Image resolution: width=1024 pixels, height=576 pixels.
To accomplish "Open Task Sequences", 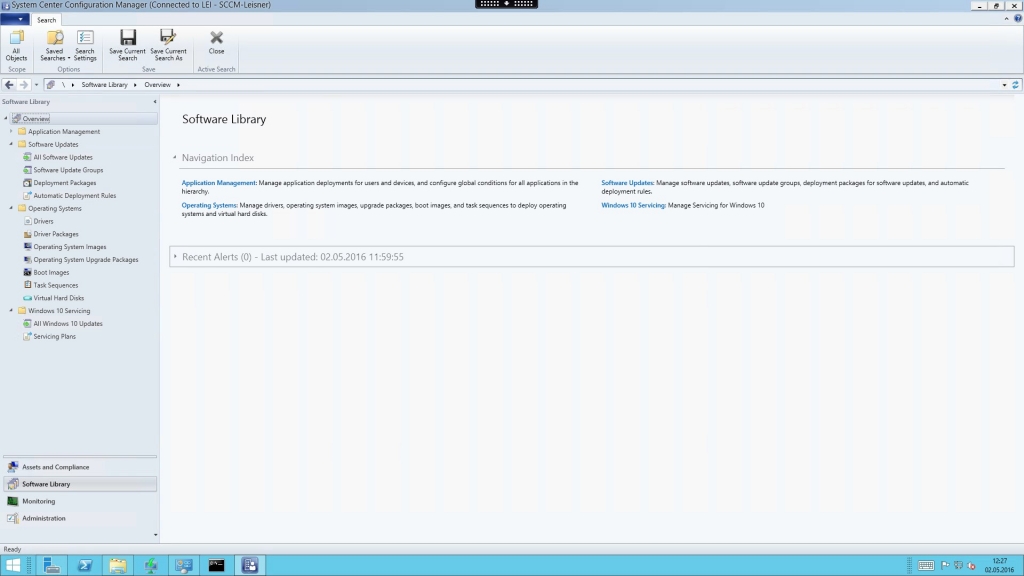I will coord(56,285).
